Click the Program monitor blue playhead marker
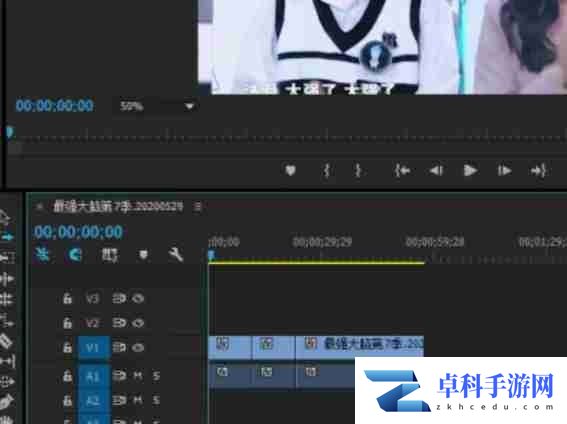 (x=10, y=132)
